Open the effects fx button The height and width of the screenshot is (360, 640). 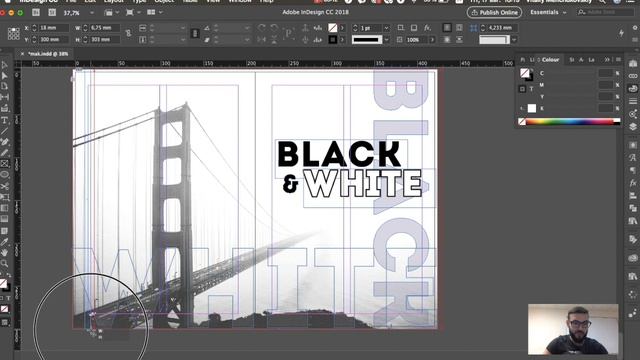click(427, 28)
